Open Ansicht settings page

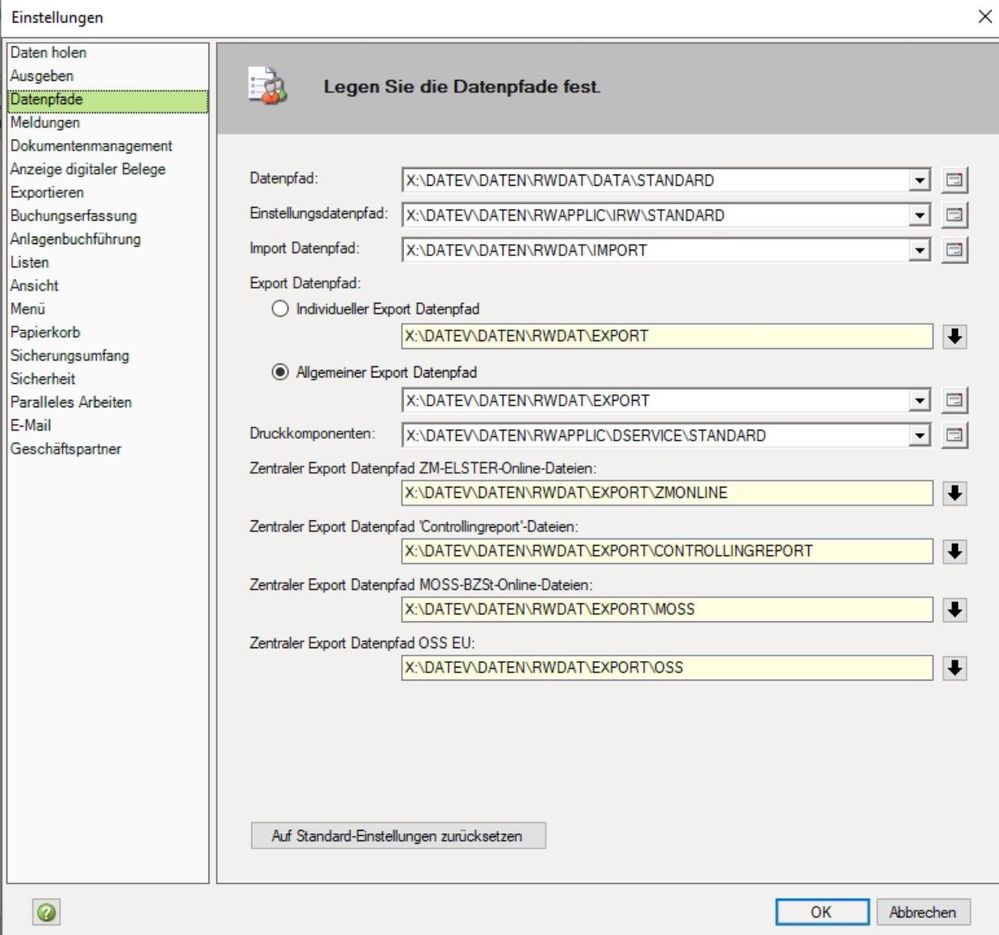108,286
